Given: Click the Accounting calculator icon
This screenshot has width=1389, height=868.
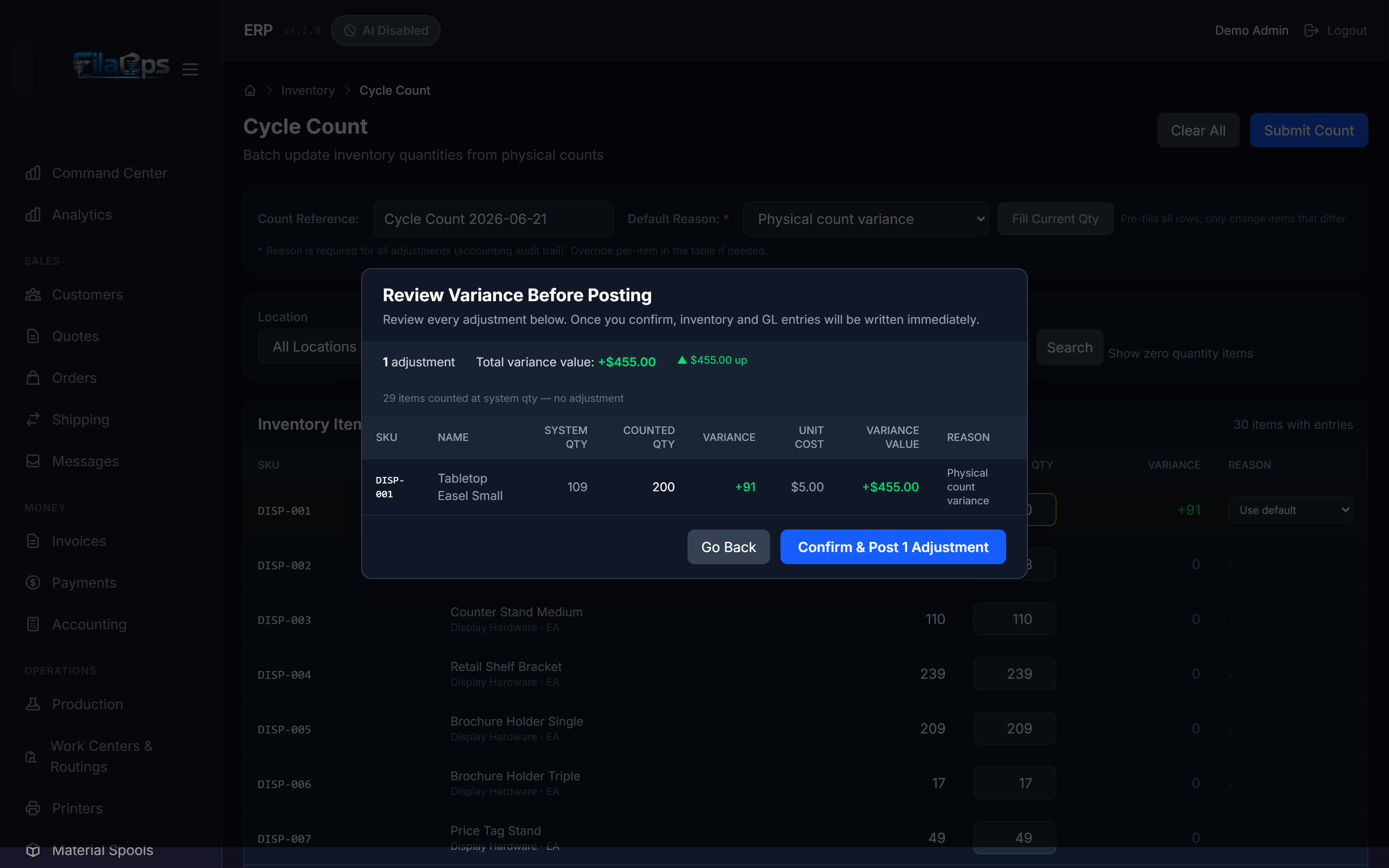Looking at the screenshot, I should click(x=33, y=624).
